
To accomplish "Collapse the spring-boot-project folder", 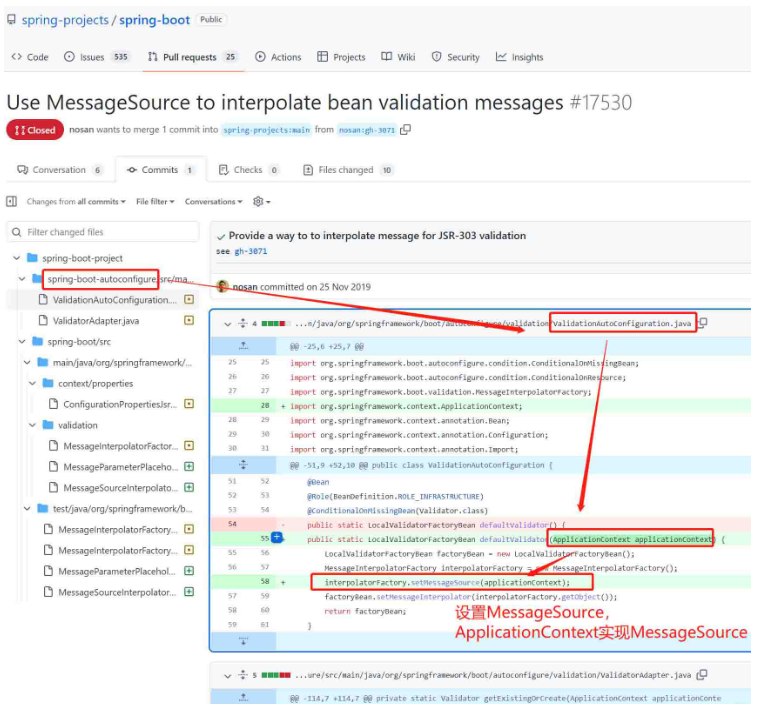I will (x=17, y=258).
